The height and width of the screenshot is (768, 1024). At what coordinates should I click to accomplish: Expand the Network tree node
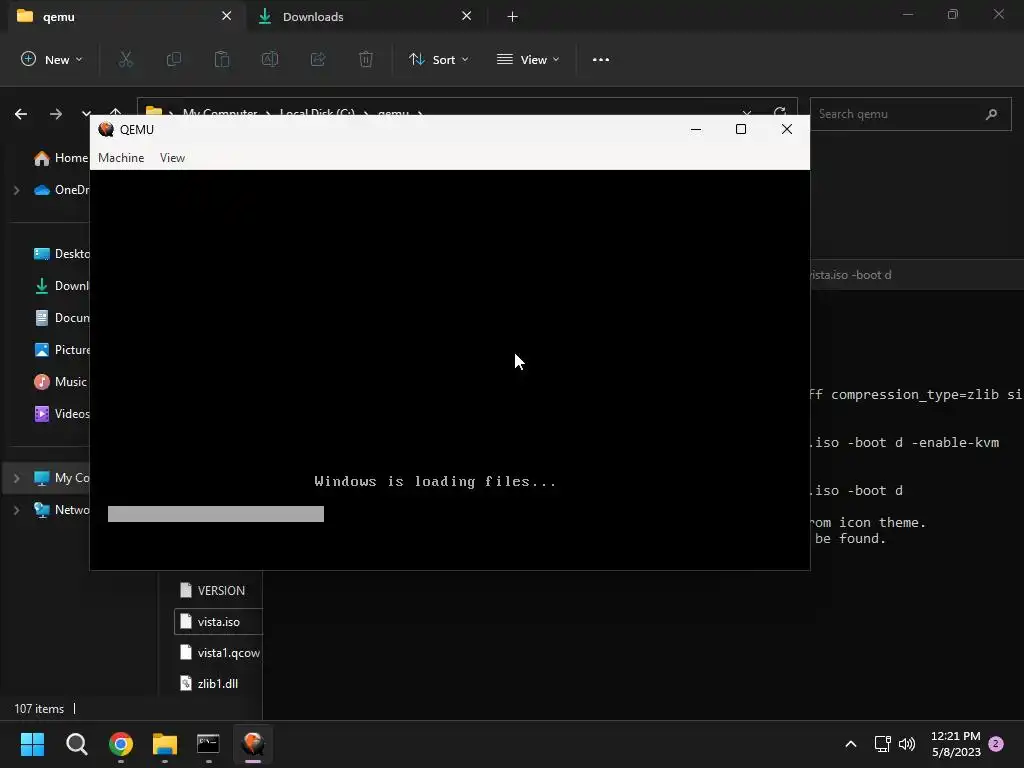pyautogui.click(x=17, y=510)
